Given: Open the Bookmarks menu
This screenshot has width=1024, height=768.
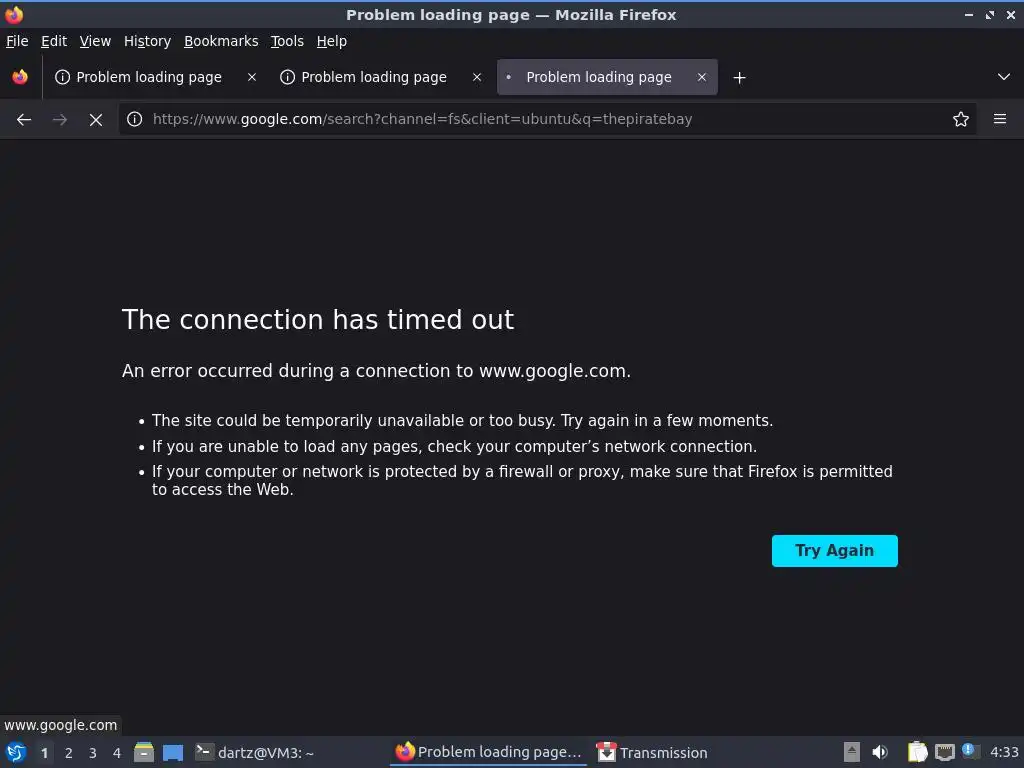Looking at the screenshot, I should point(221,41).
